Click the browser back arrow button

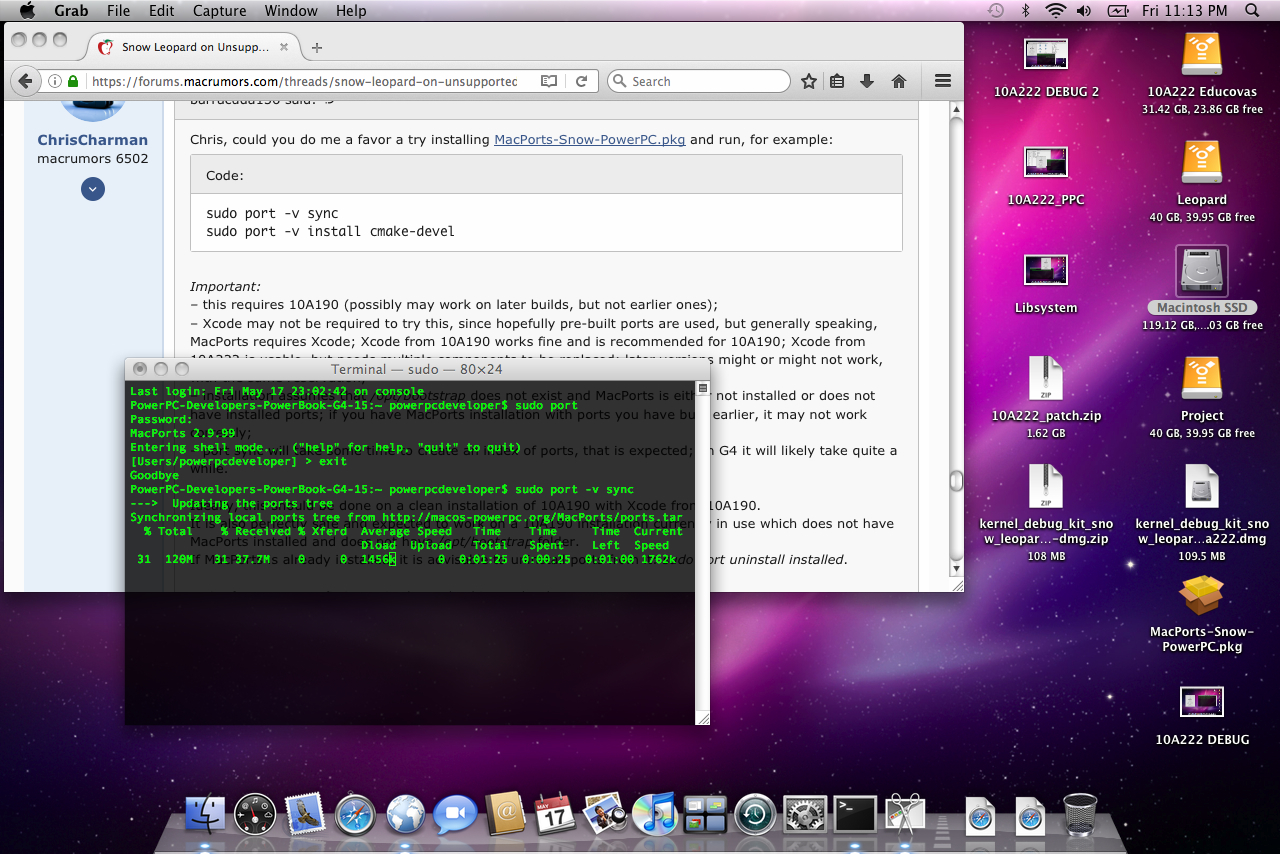(x=25, y=81)
